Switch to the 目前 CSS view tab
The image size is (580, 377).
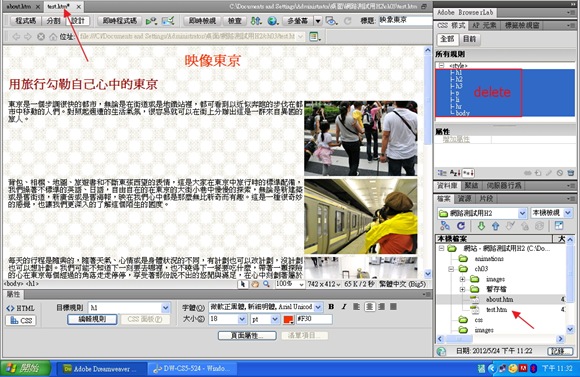click(469, 39)
